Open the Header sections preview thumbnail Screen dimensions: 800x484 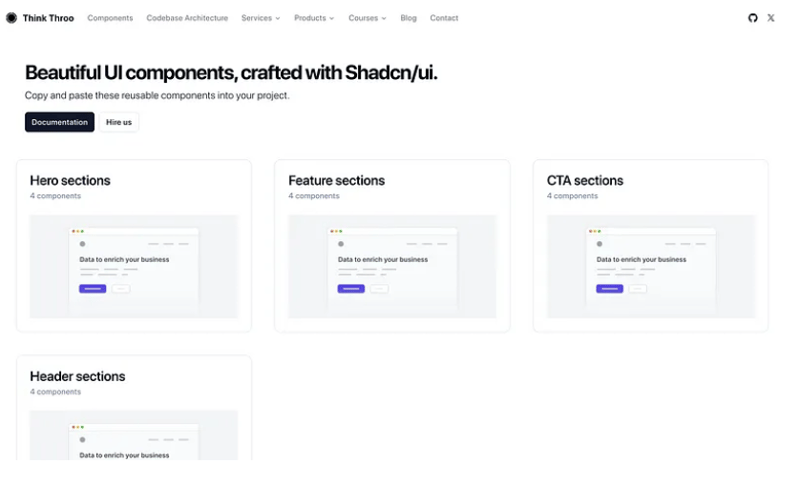click(x=134, y=435)
